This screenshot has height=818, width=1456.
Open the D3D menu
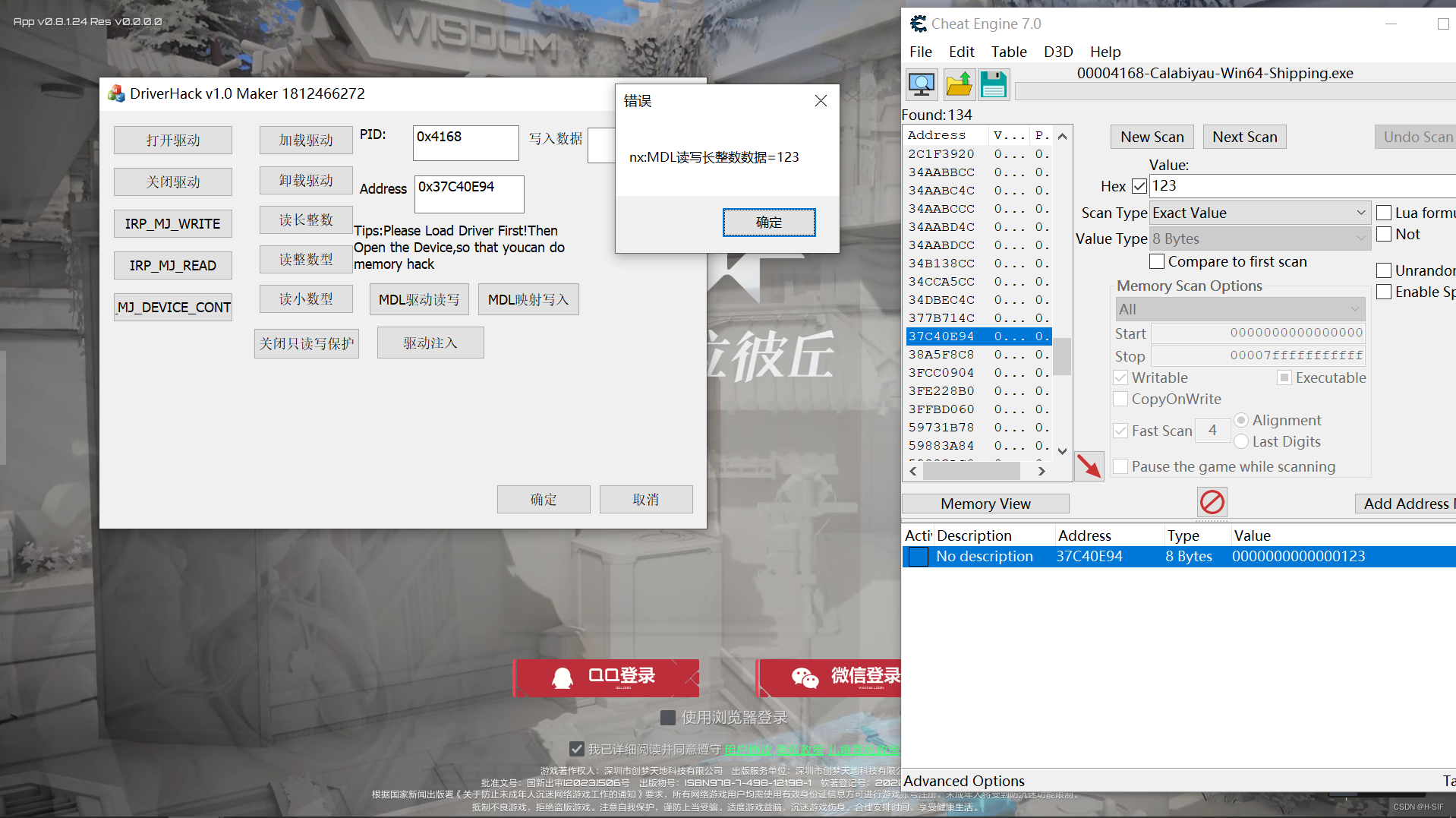[x=1058, y=52]
